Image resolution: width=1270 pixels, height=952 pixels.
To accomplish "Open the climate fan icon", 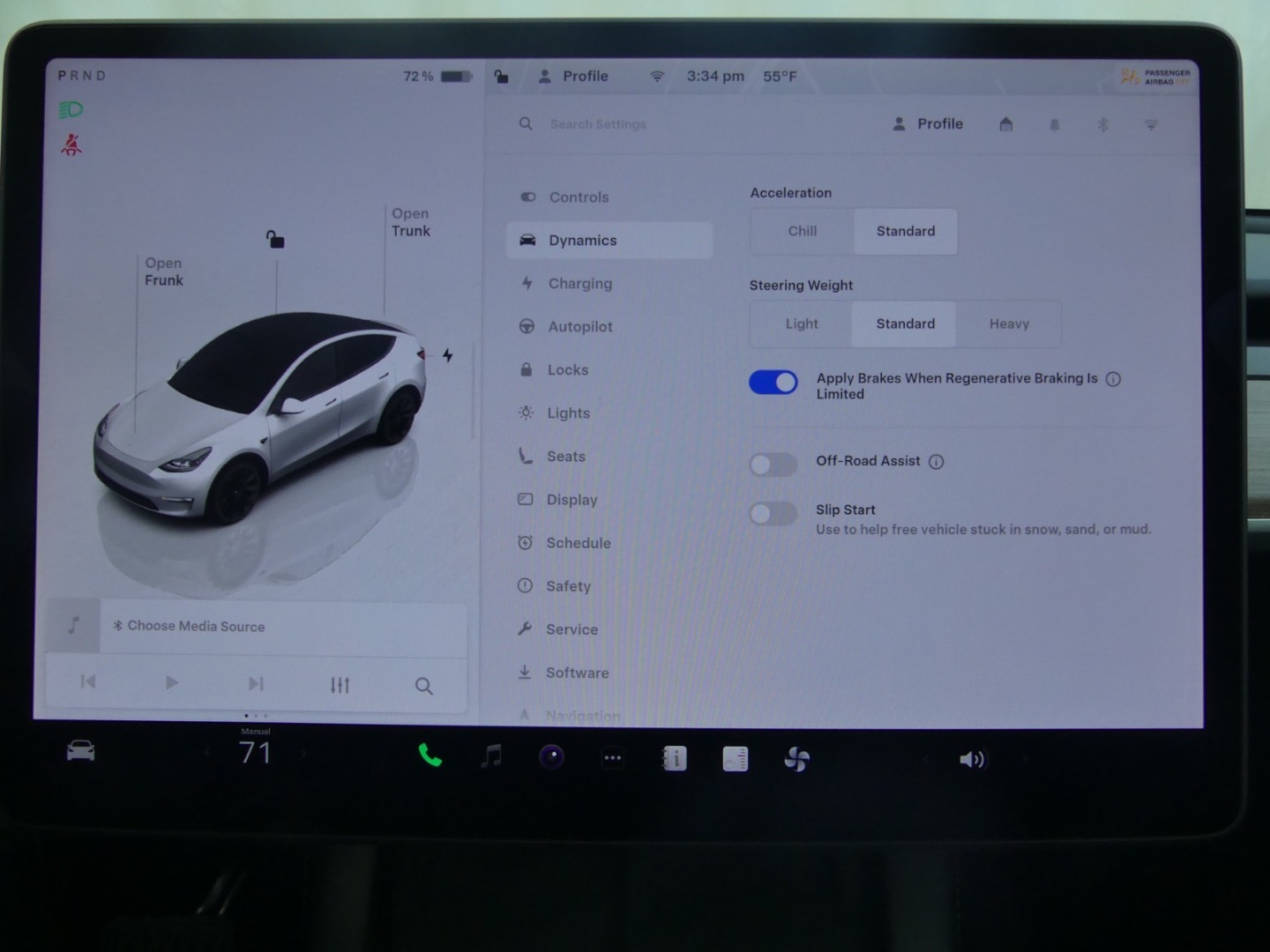I will 796,759.
